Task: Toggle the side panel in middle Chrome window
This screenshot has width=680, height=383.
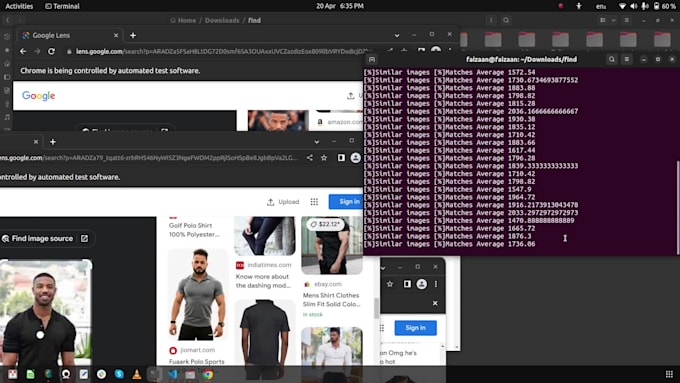Action: coord(341,157)
